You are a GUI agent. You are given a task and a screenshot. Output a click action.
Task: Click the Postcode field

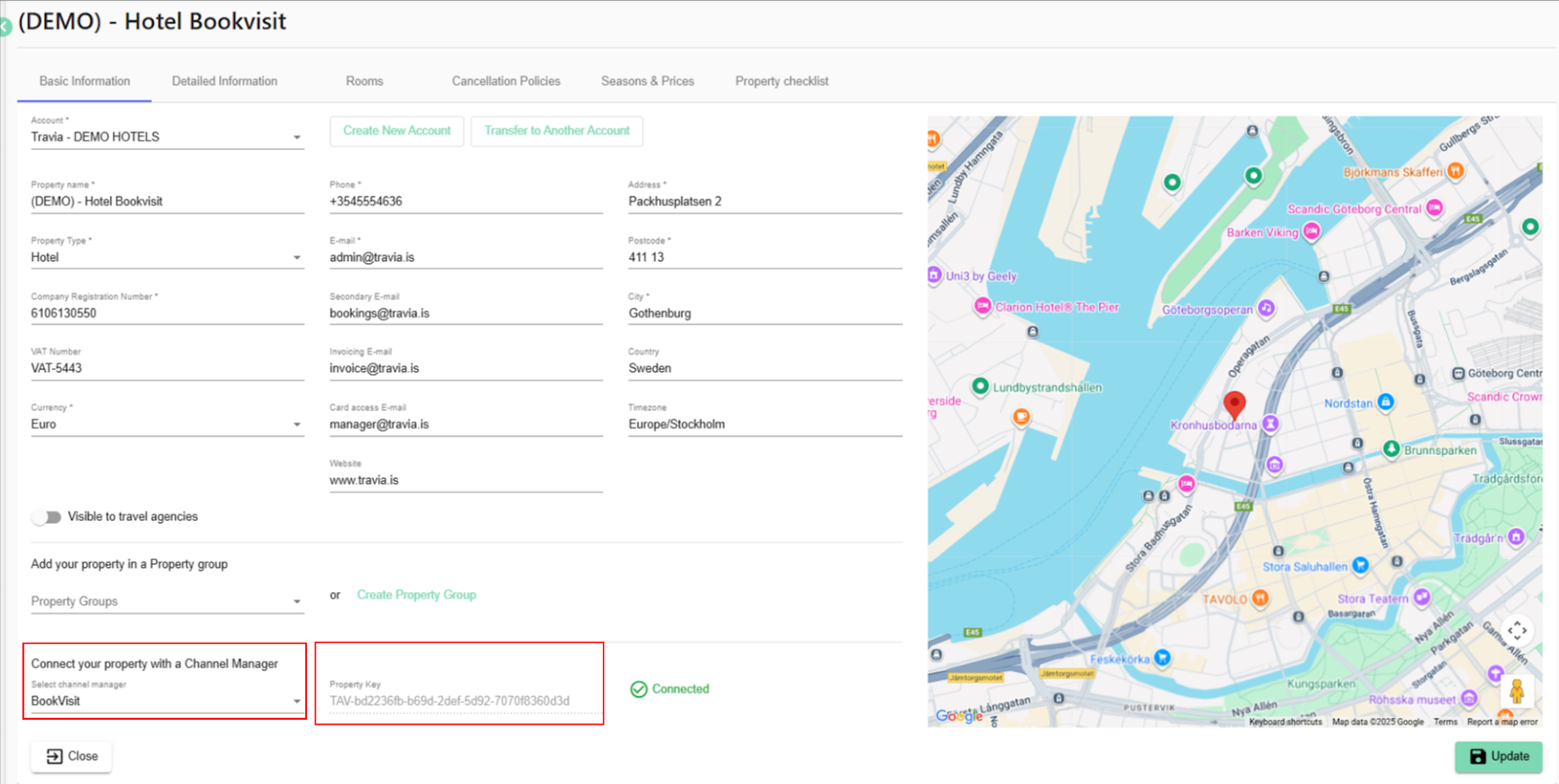765,258
